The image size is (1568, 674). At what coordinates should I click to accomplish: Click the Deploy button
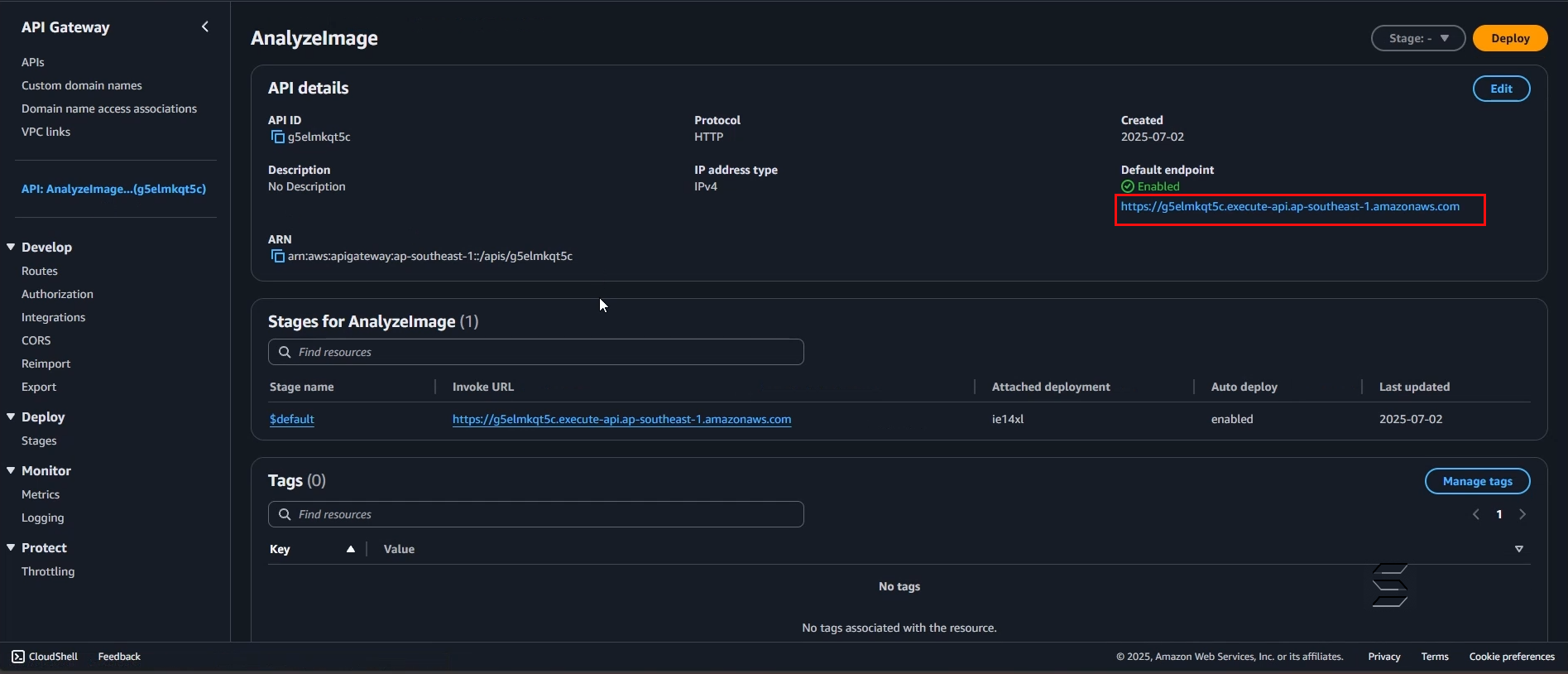click(1510, 38)
